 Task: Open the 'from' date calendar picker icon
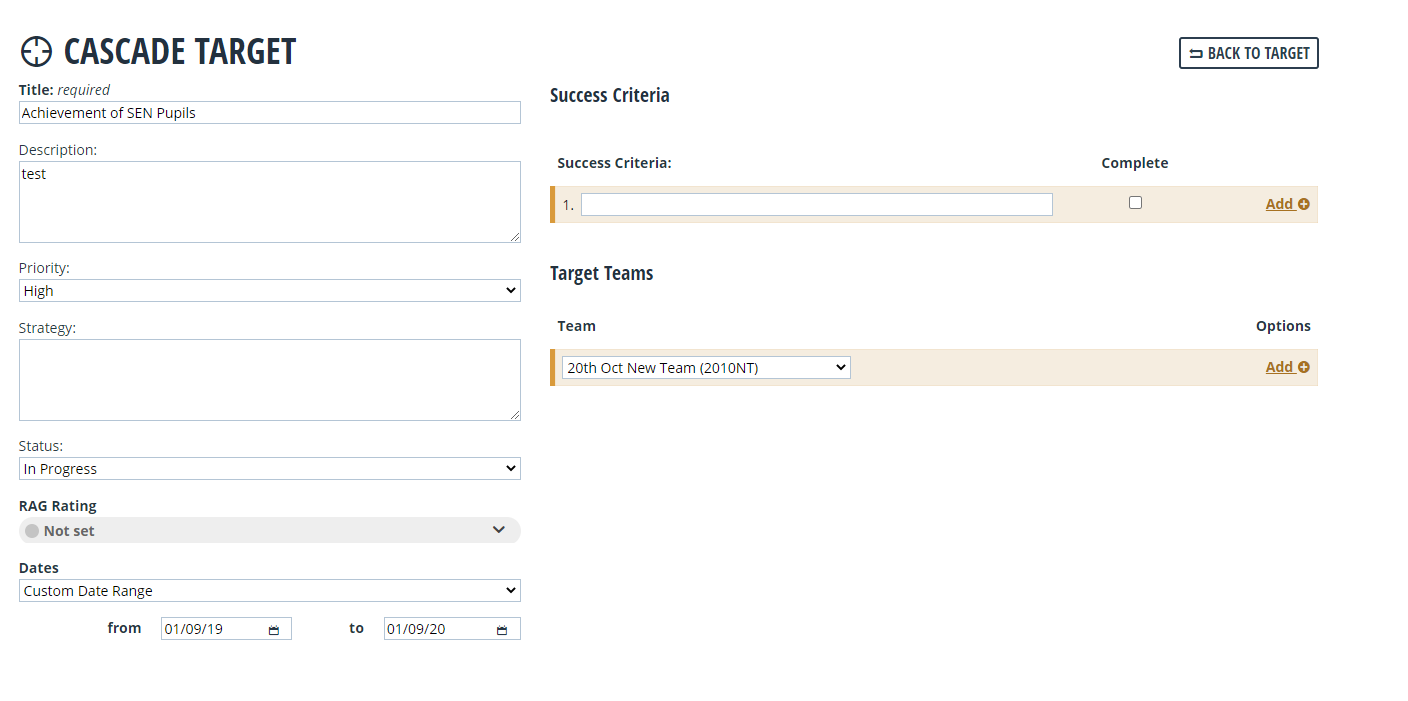click(x=274, y=630)
